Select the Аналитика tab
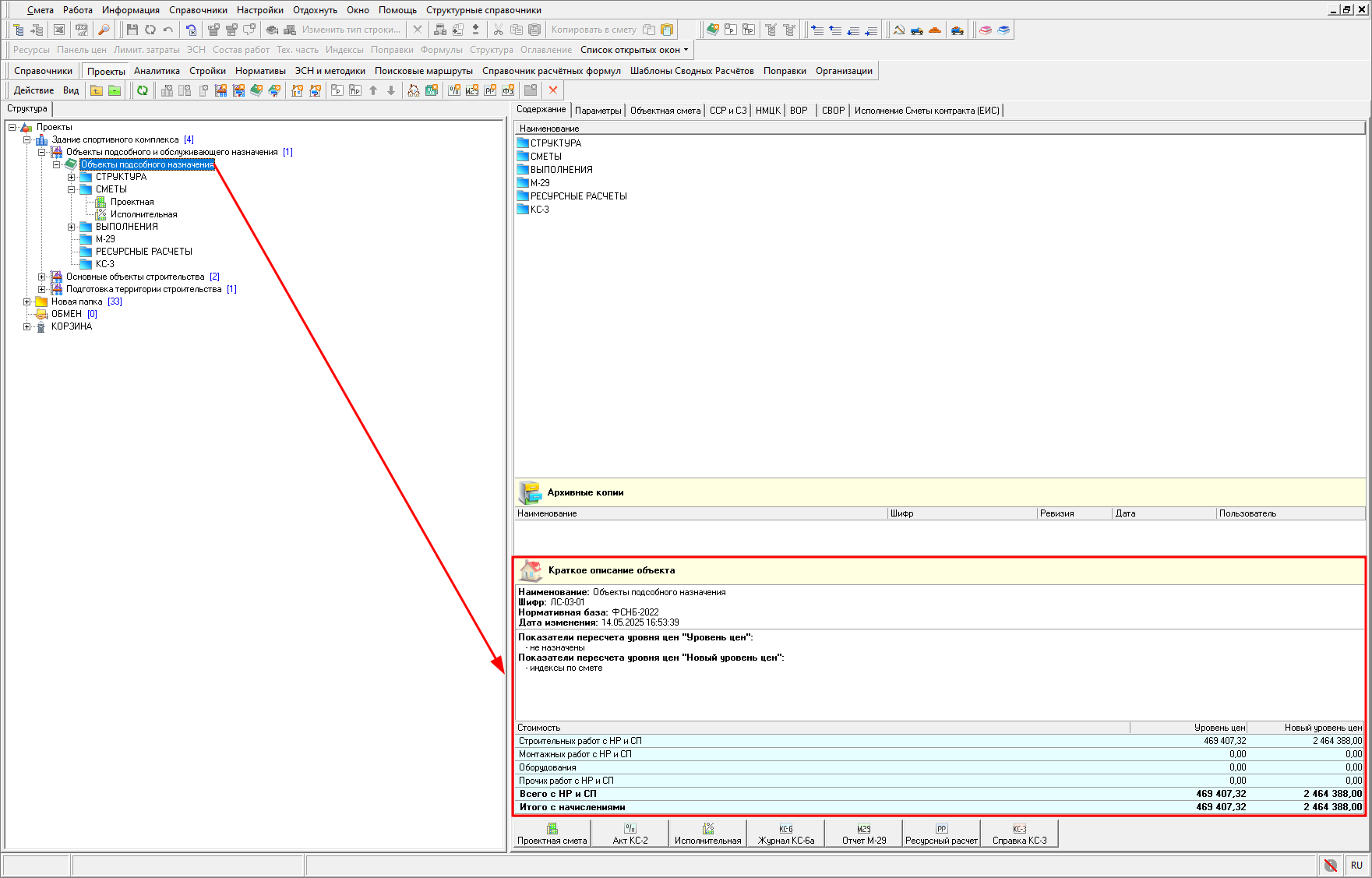The image size is (1372, 878). tap(157, 71)
